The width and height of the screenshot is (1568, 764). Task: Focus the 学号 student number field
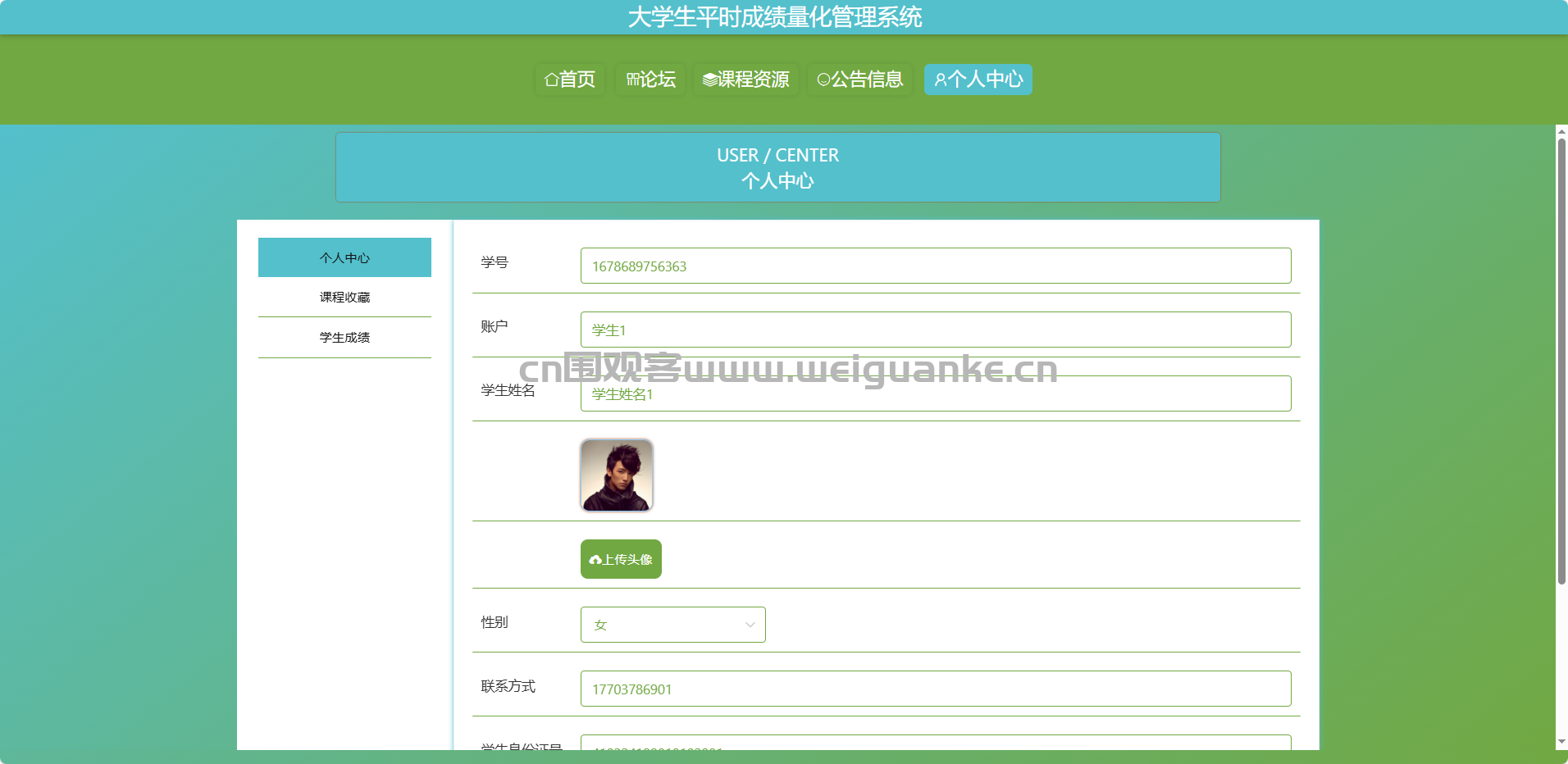(935, 266)
